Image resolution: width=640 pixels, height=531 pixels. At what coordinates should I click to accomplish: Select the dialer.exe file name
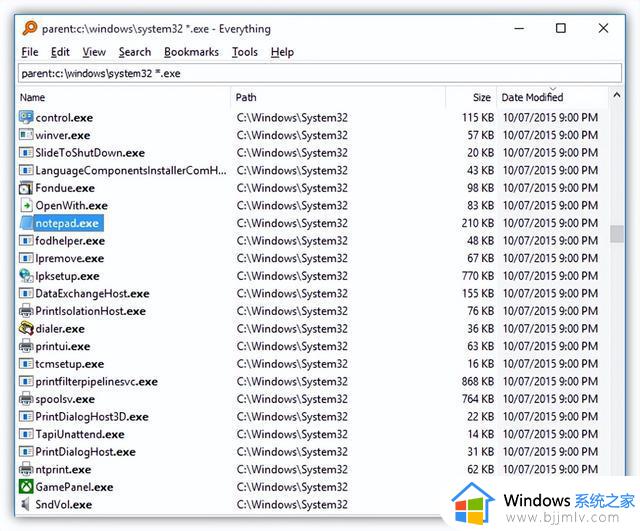60,329
